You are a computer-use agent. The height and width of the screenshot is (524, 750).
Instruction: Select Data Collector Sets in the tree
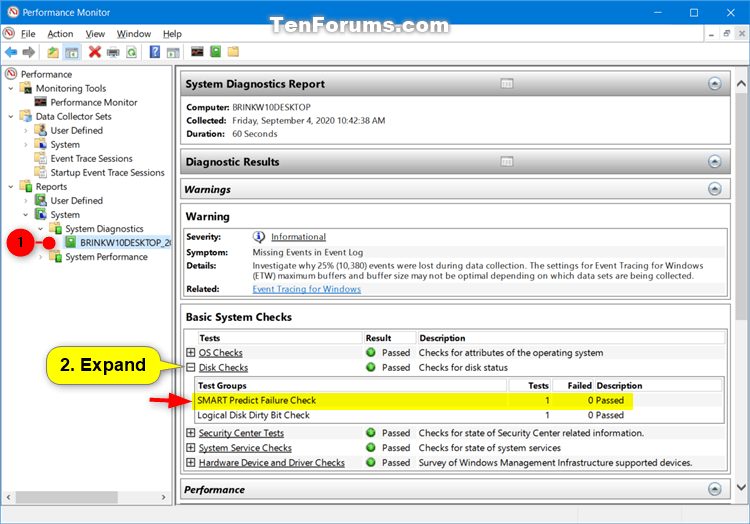(73, 116)
